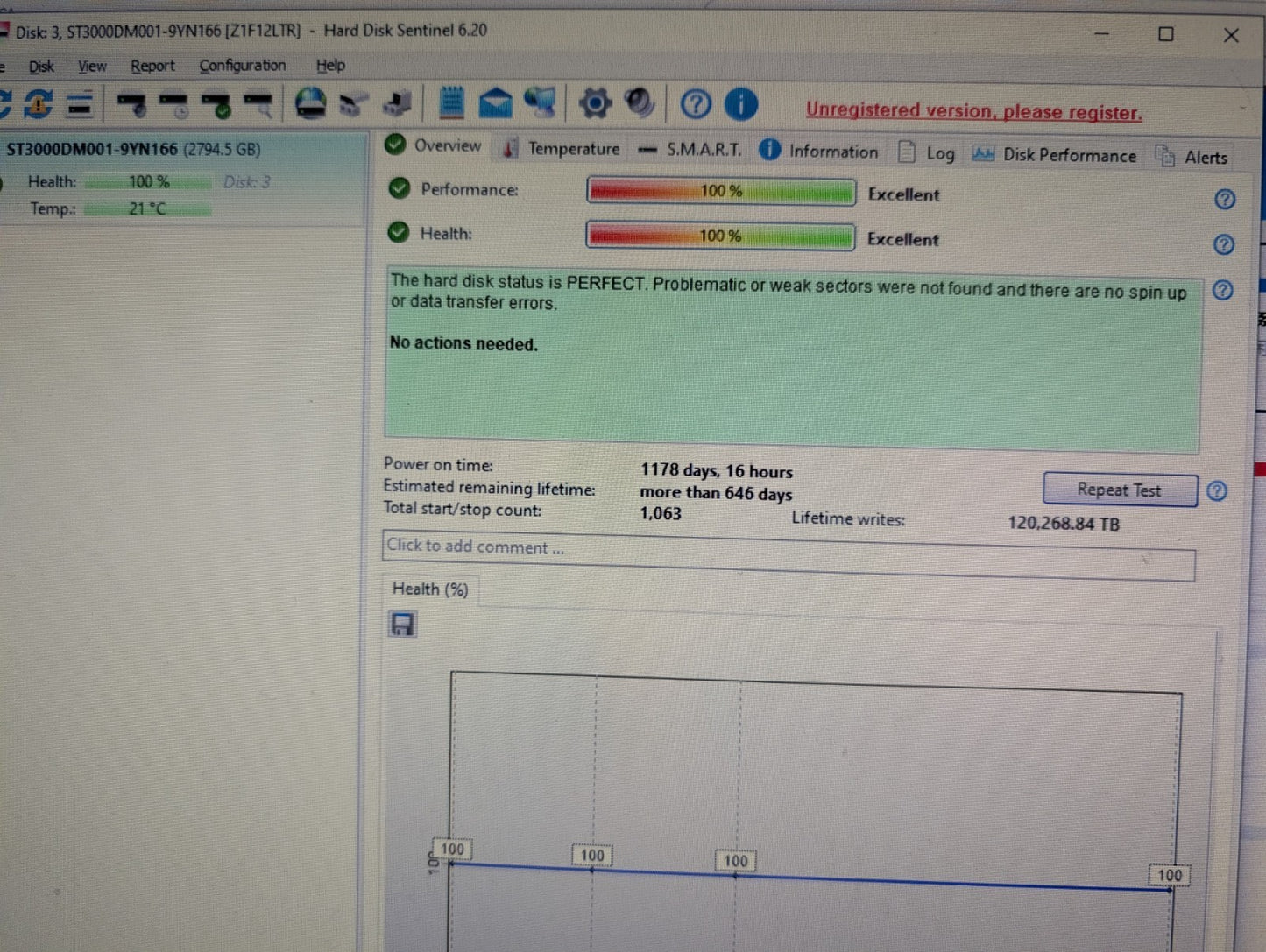
Task: Click the disk icon with a clock
Action: click(174, 105)
